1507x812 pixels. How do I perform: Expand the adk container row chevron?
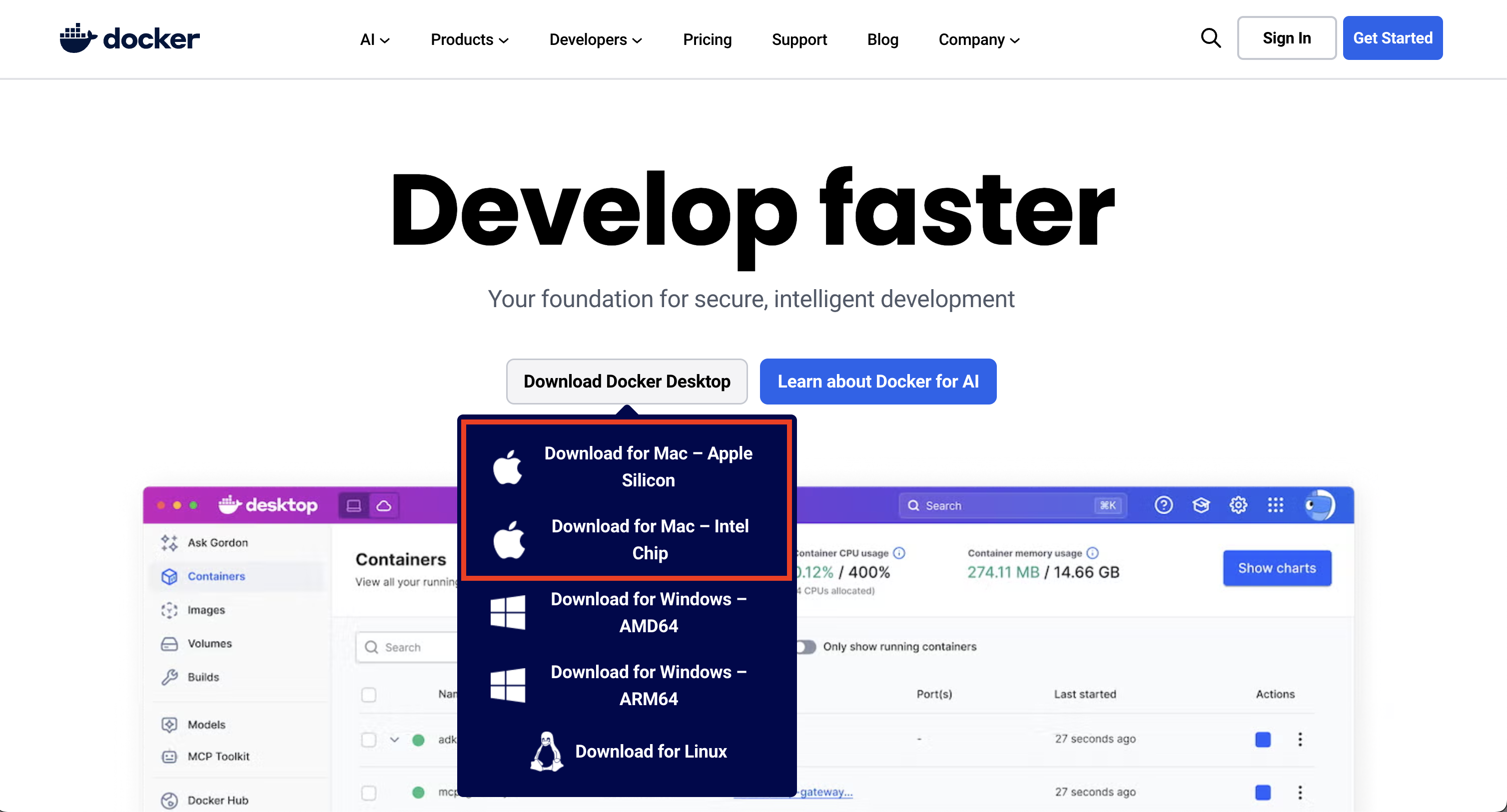(394, 740)
